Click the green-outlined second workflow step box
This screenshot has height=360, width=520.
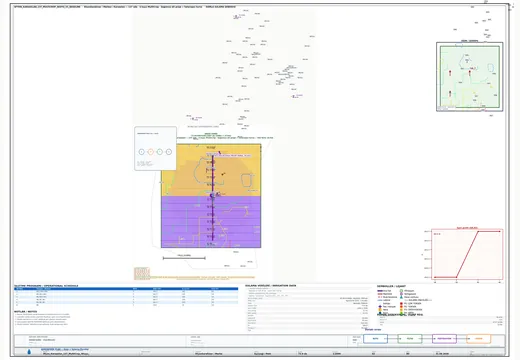point(410,339)
